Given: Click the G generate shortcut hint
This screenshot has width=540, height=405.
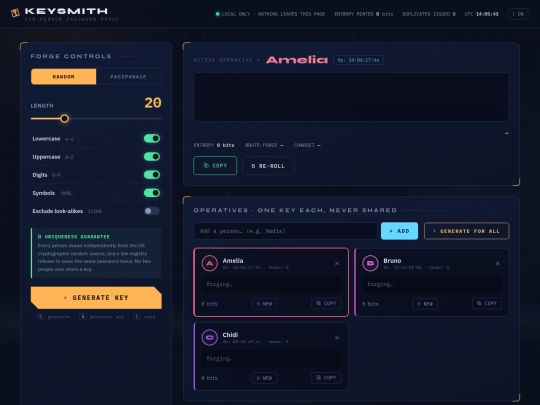Looking at the screenshot, I should point(54,316).
